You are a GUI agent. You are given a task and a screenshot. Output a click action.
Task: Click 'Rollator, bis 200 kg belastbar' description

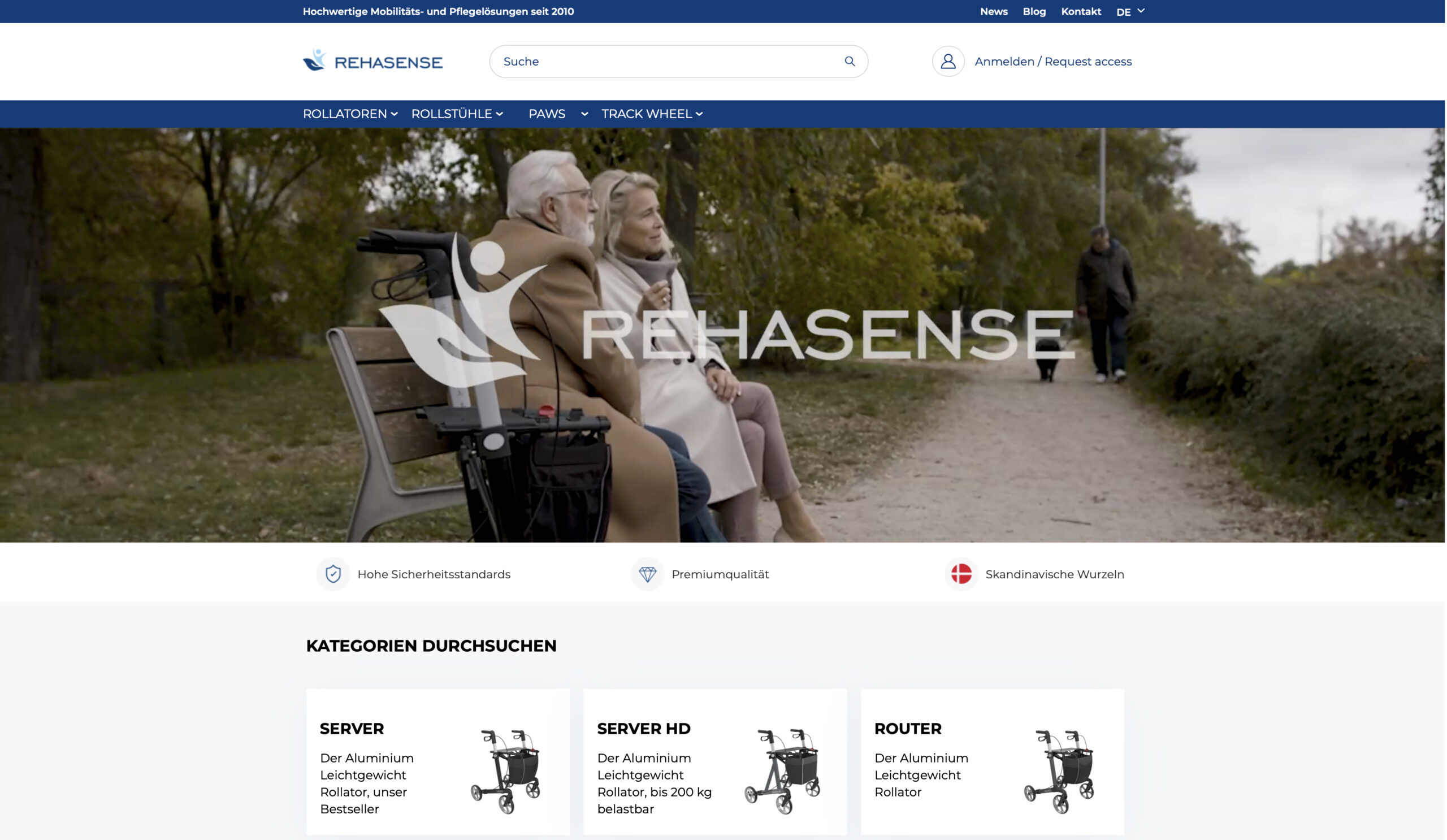[654, 800]
